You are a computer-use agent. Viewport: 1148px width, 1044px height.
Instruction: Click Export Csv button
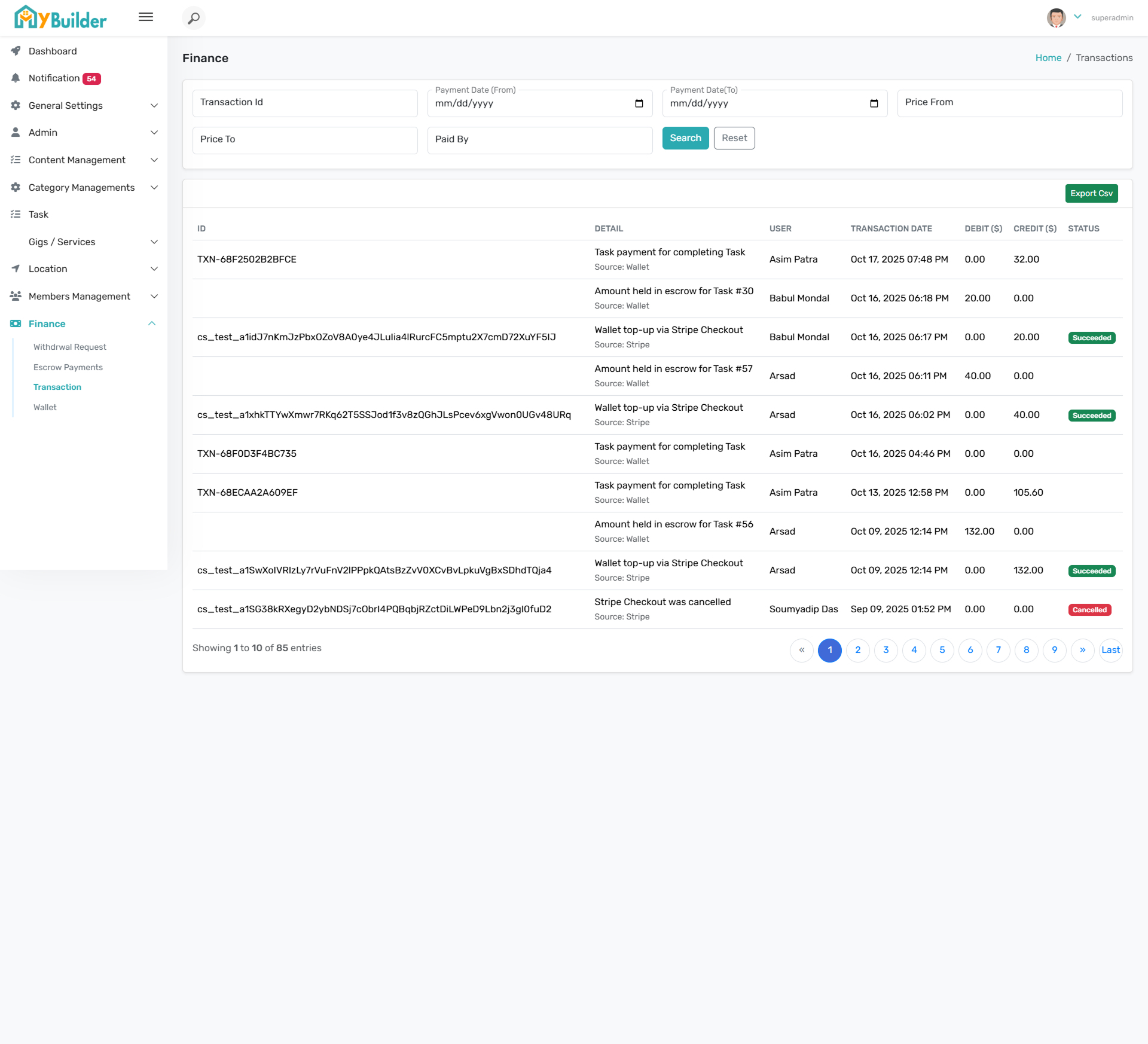click(x=1091, y=193)
